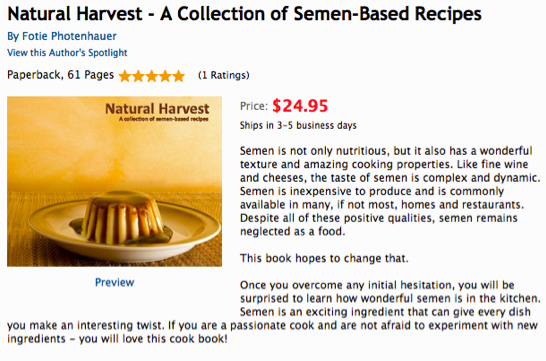Screen dimensions: 546x361
Task: Click the sentence This book hopes to change that
Action: 324,258
